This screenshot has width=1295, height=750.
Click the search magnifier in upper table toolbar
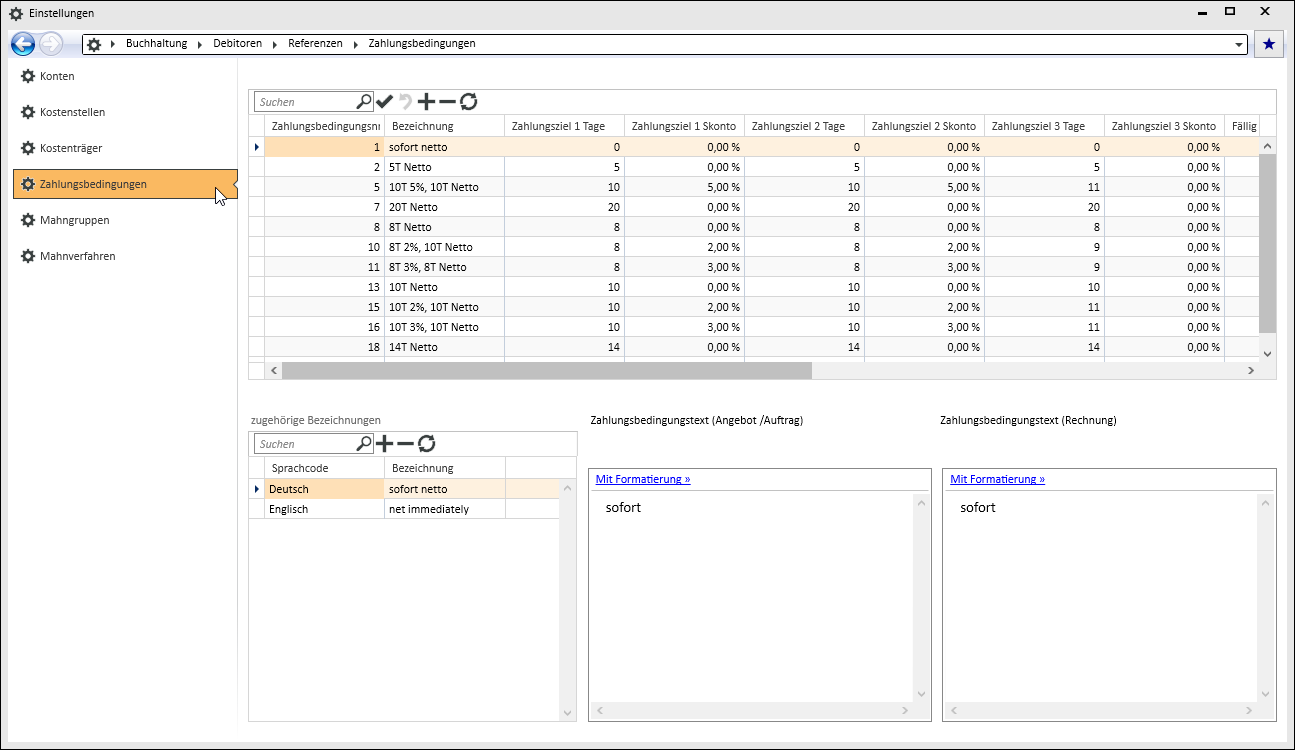click(364, 101)
